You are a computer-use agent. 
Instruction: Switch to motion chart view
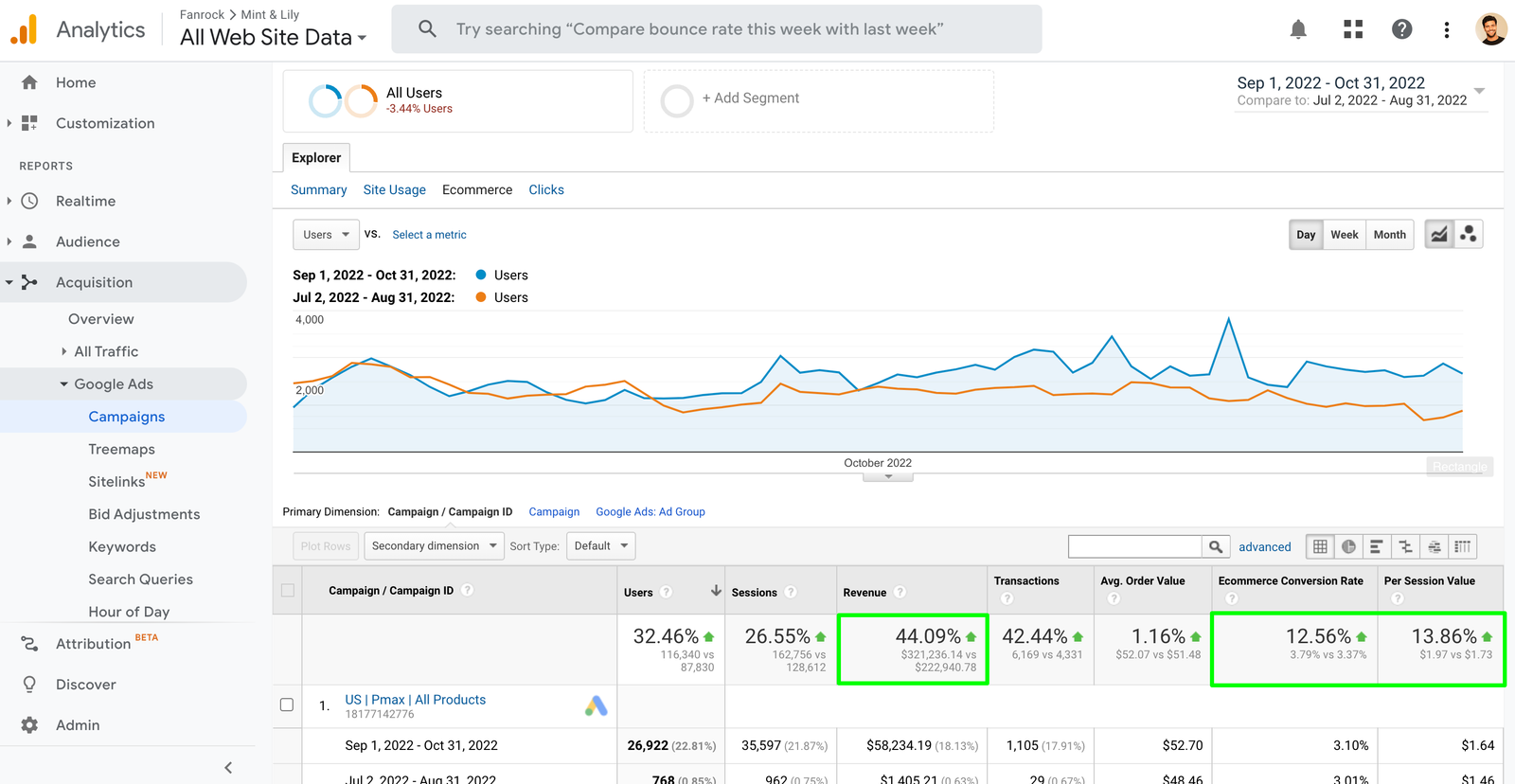1469,235
